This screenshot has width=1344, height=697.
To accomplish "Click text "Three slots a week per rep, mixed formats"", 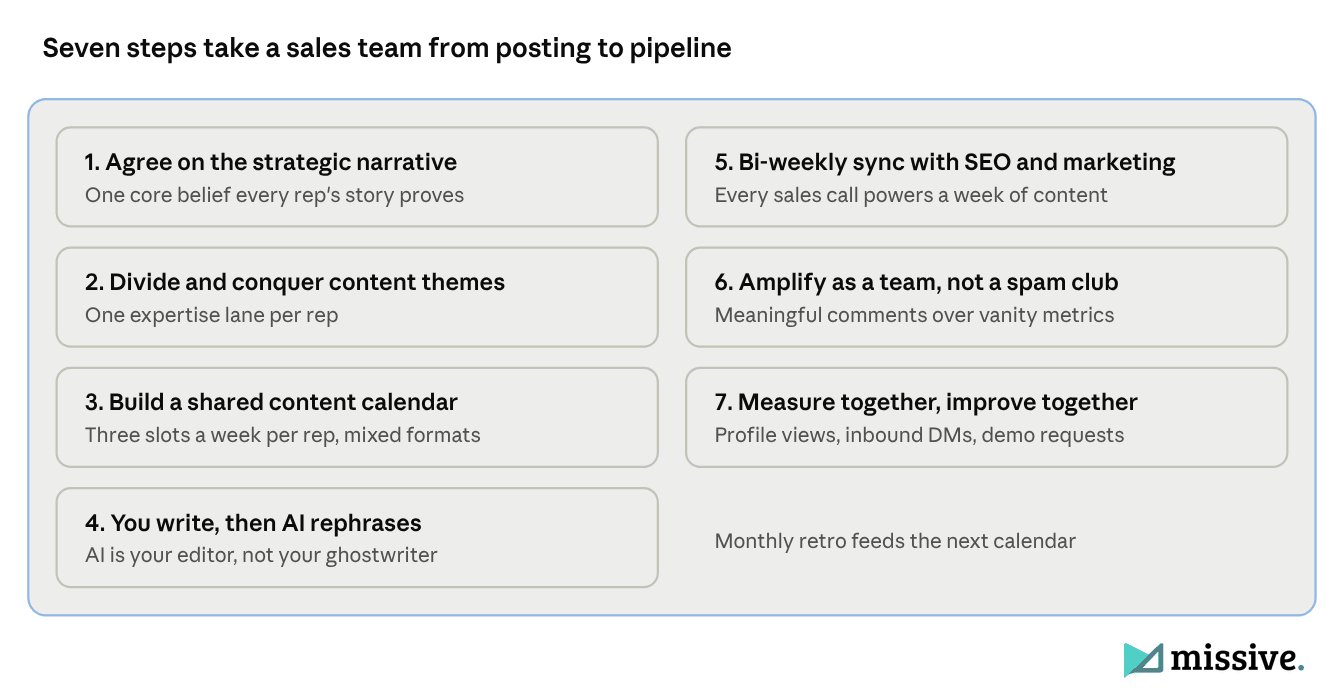I will (283, 435).
